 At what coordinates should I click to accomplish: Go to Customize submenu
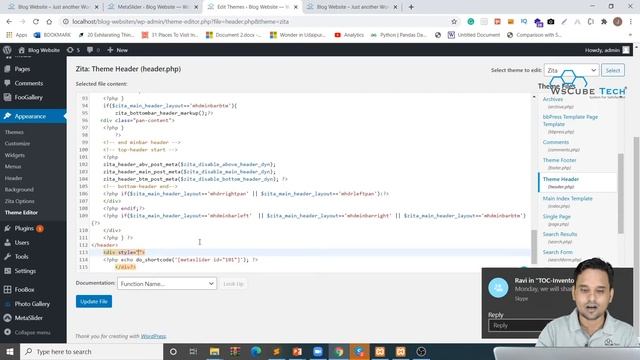tap(18, 144)
